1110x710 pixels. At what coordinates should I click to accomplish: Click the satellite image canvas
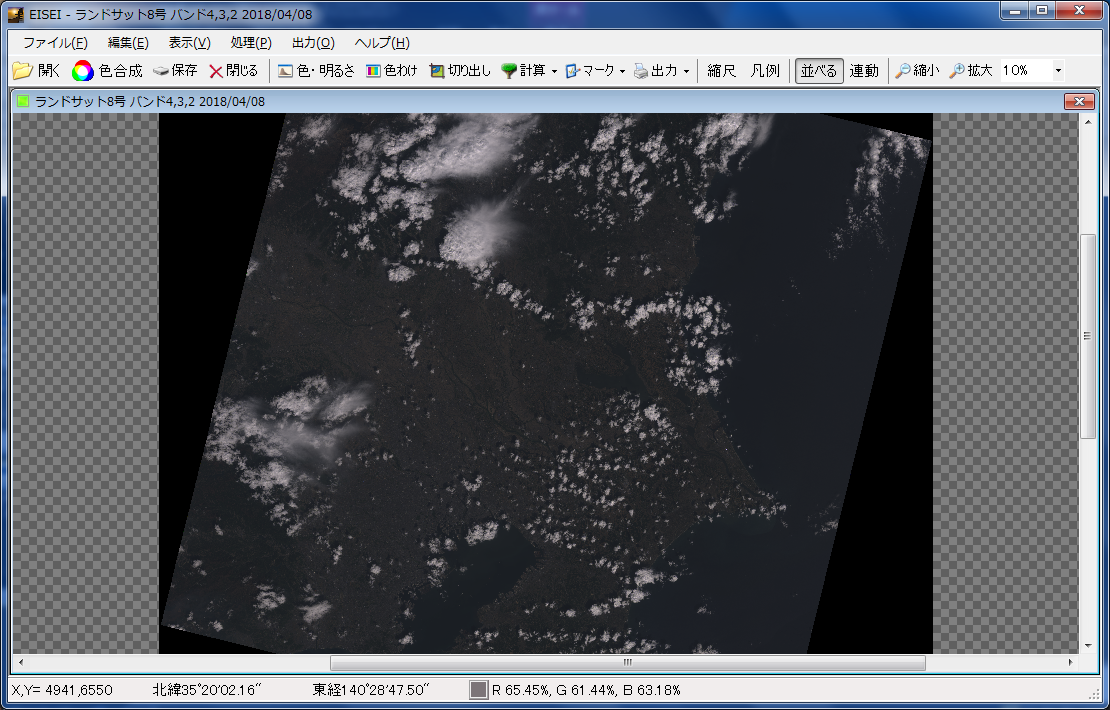[x=545, y=383]
